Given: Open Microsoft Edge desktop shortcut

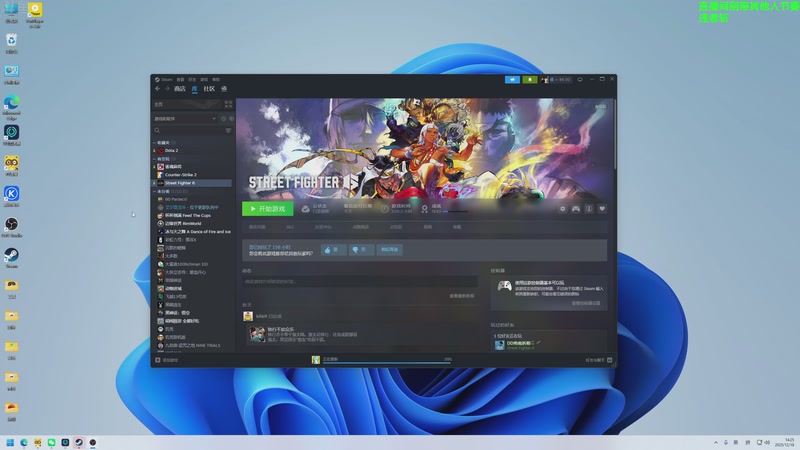Looking at the screenshot, I should pyautogui.click(x=11, y=108).
